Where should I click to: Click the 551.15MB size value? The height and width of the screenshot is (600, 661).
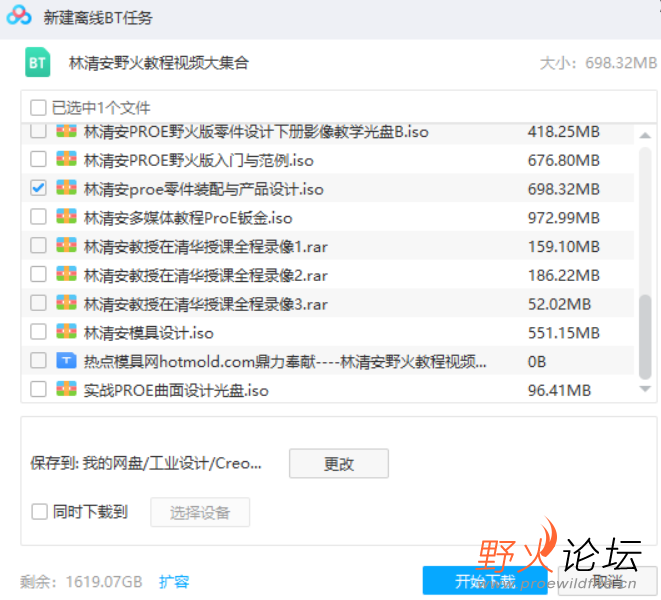564,333
